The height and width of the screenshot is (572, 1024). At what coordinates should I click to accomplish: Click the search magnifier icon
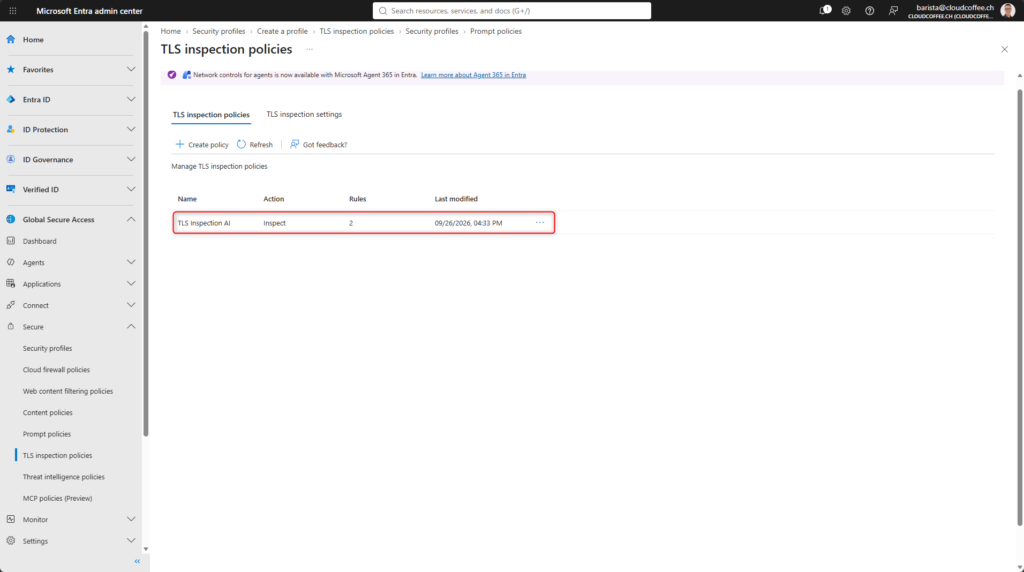(383, 10)
